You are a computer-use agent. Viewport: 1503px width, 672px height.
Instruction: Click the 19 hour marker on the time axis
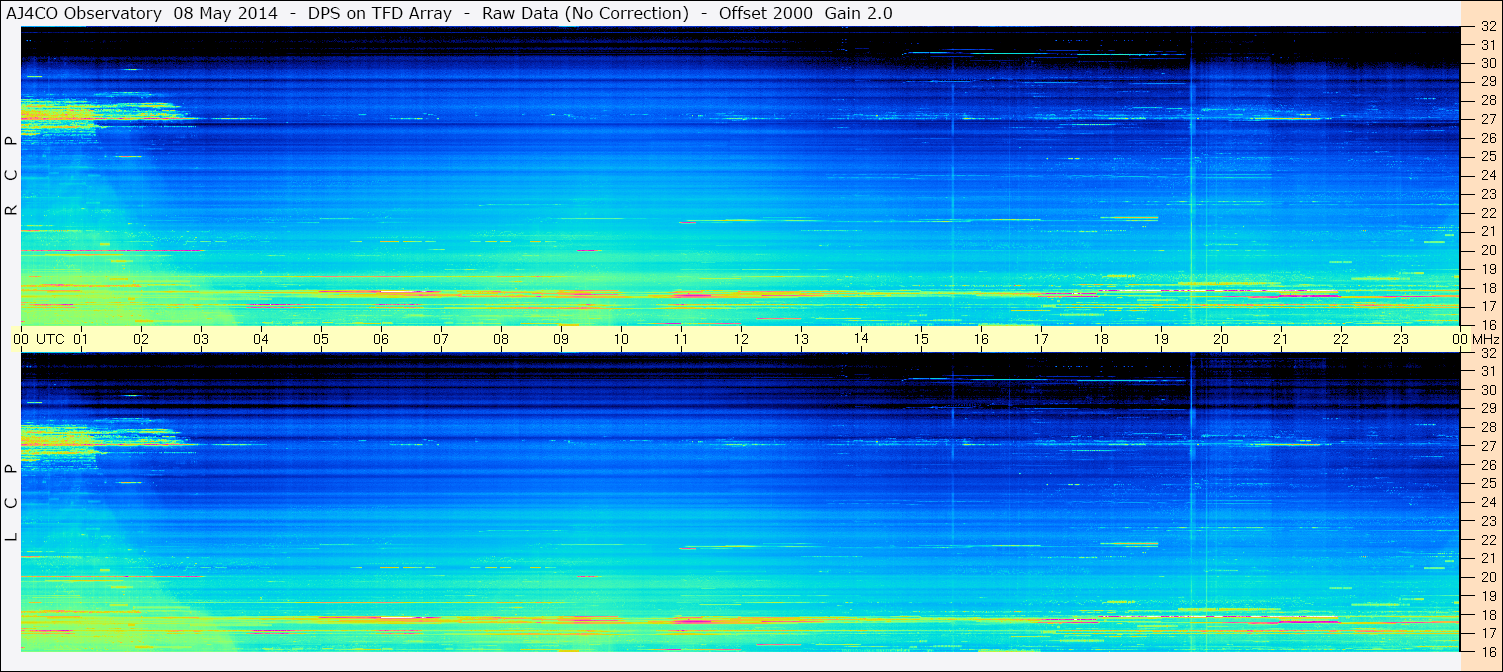[x=1161, y=339]
